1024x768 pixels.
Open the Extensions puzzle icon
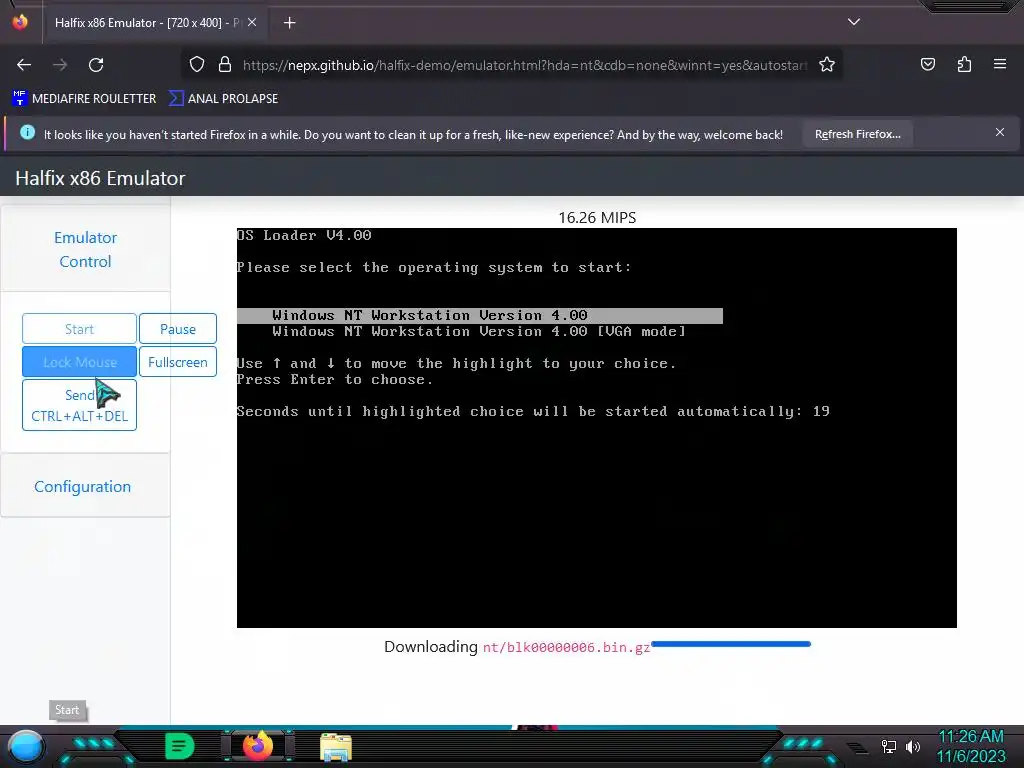click(x=964, y=65)
